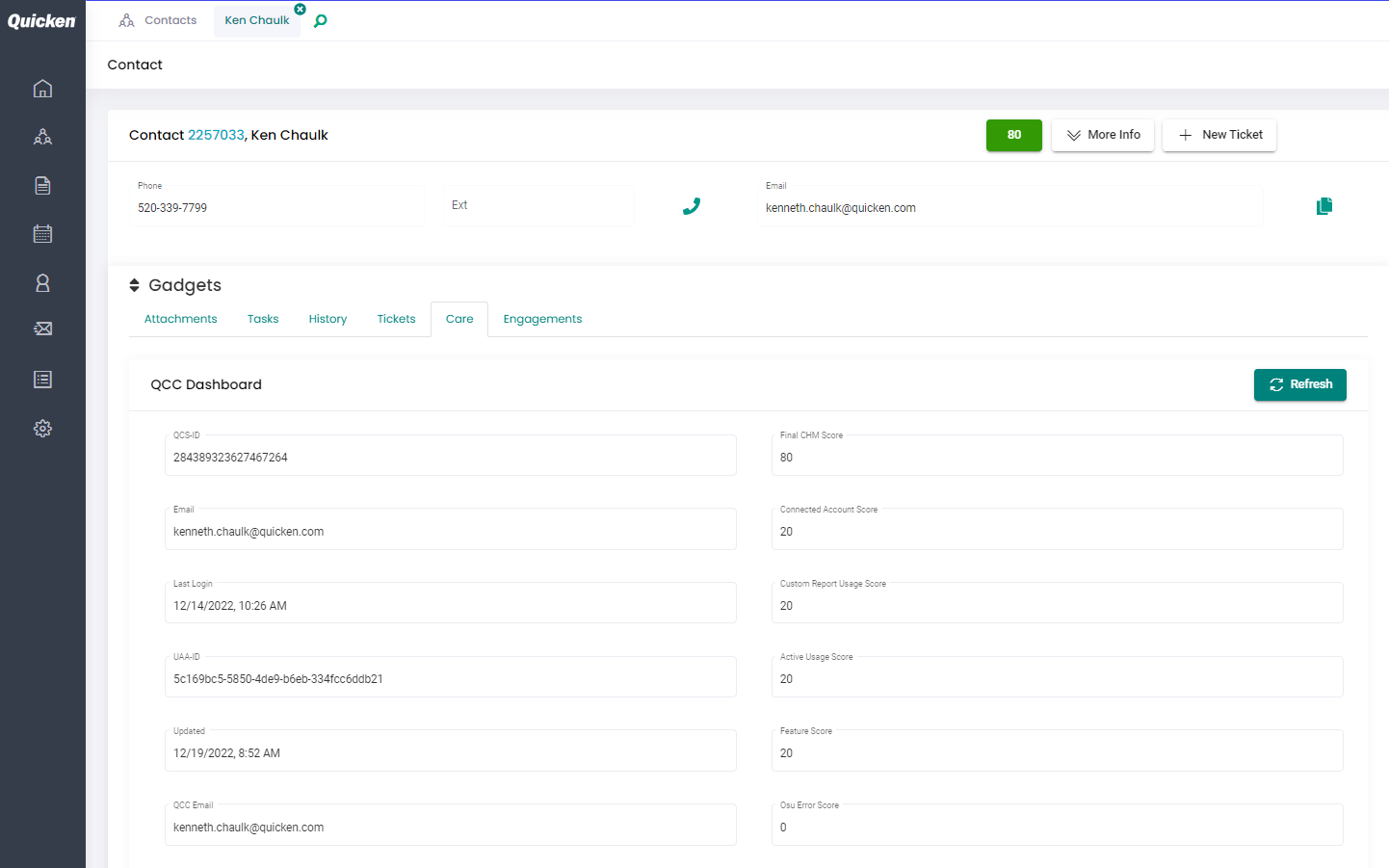Click the search magnifier icon

pyautogui.click(x=321, y=21)
